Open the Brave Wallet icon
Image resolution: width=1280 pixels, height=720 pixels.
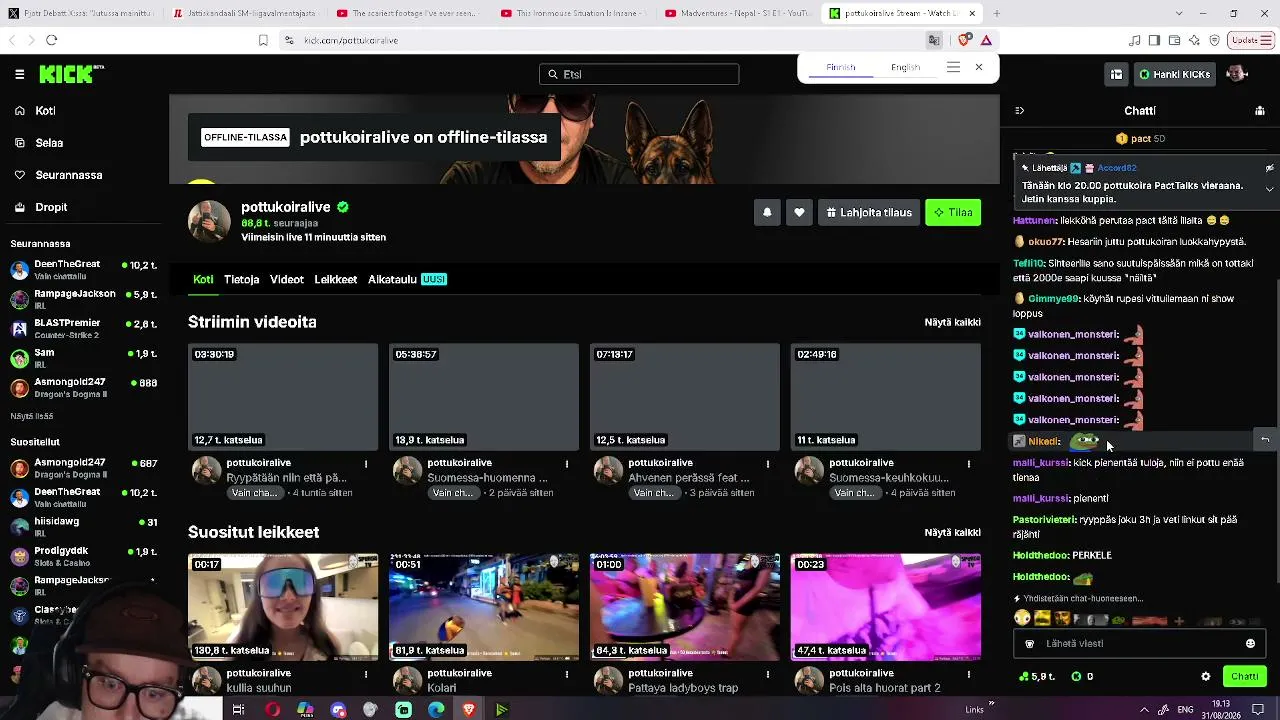(x=1174, y=40)
